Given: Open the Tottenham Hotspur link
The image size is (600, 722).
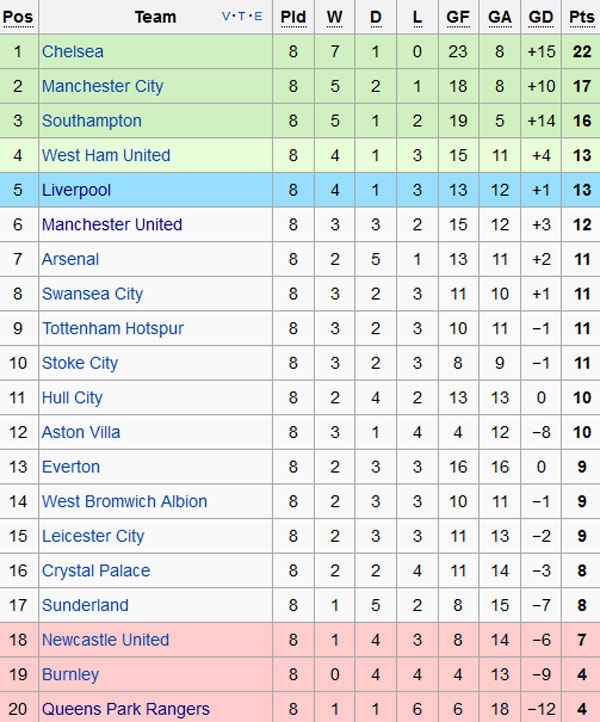Looking at the screenshot, I should click(112, 328).
